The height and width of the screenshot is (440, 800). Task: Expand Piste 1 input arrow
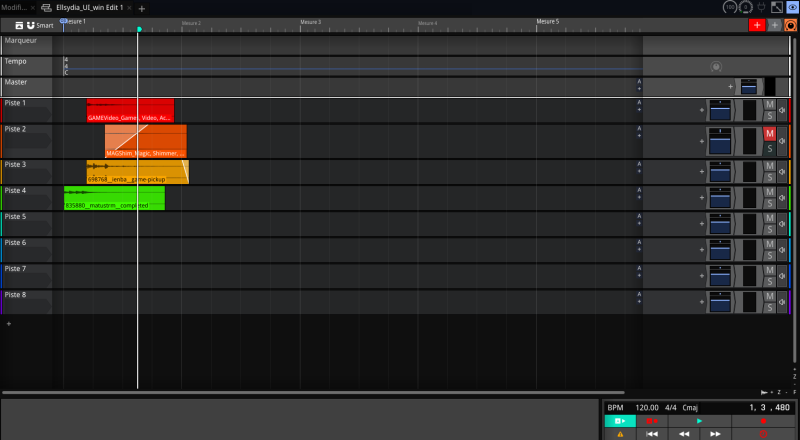(27, 115)
